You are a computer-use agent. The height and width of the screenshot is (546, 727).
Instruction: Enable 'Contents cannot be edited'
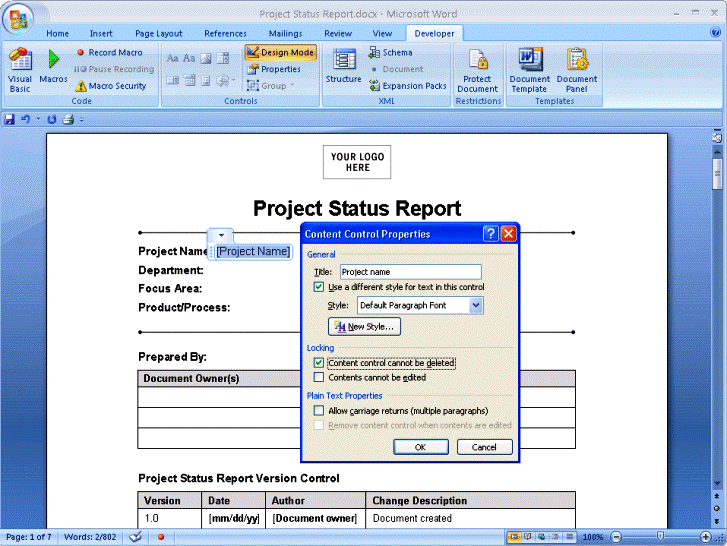[x=319, y=377]
